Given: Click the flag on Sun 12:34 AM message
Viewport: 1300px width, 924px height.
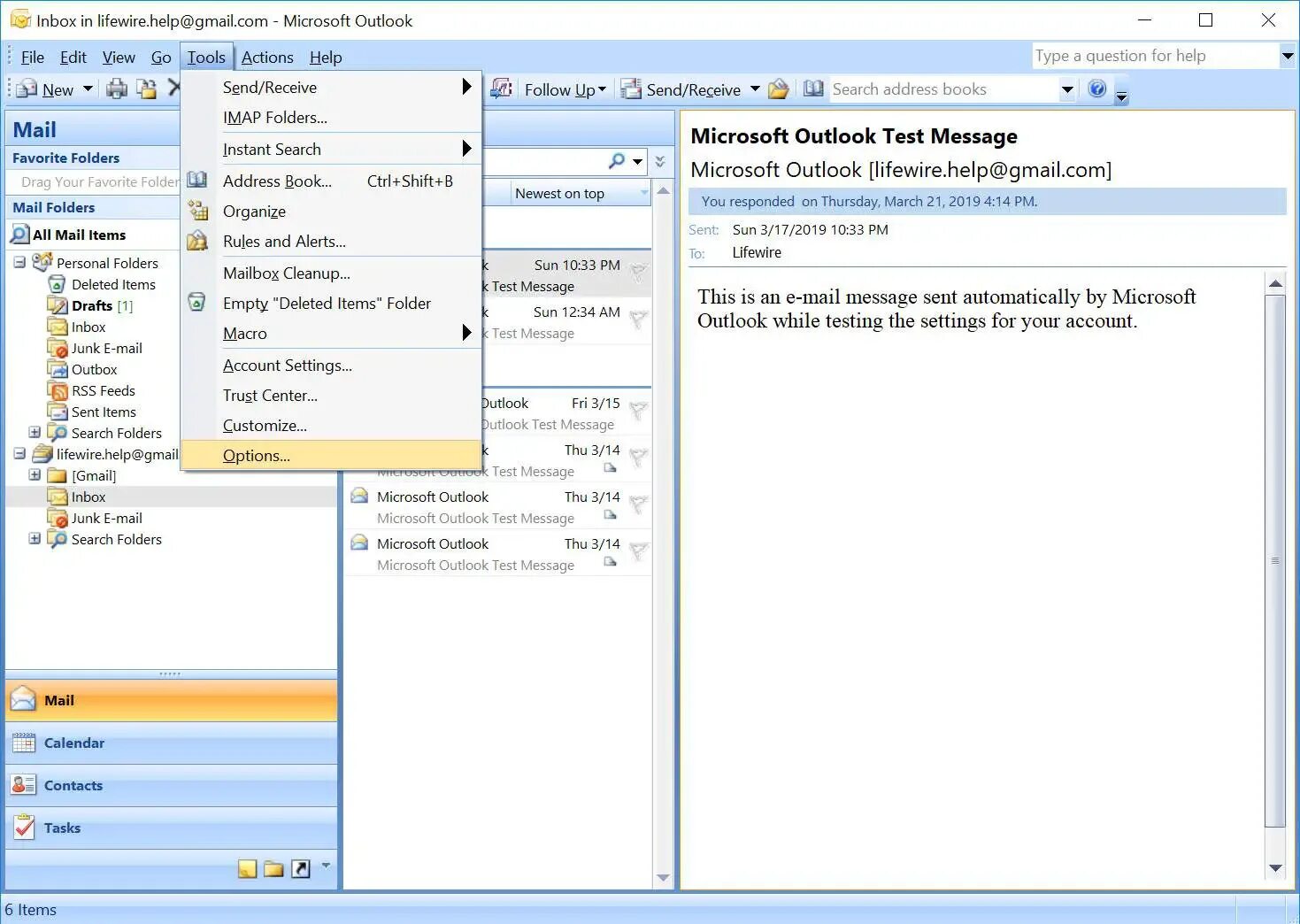Looking at the screenshot, I should tap(638, 320).
